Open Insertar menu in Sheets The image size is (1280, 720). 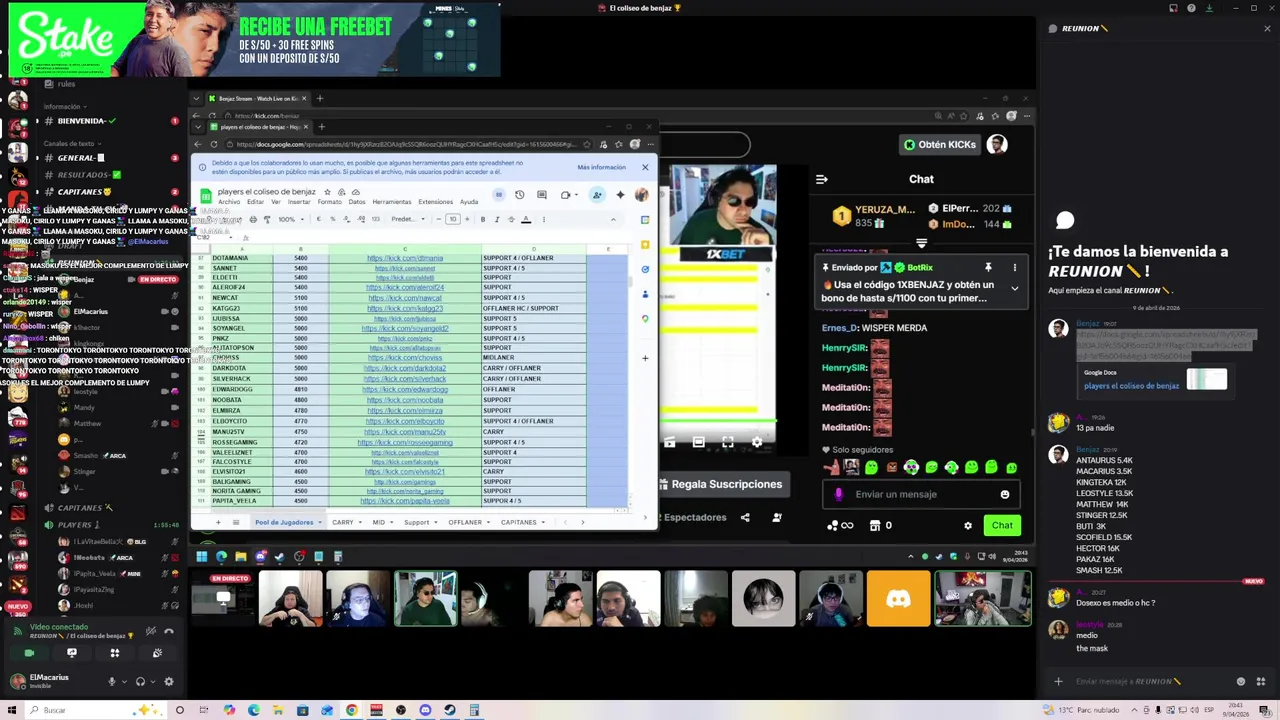[x=299, y=202]
